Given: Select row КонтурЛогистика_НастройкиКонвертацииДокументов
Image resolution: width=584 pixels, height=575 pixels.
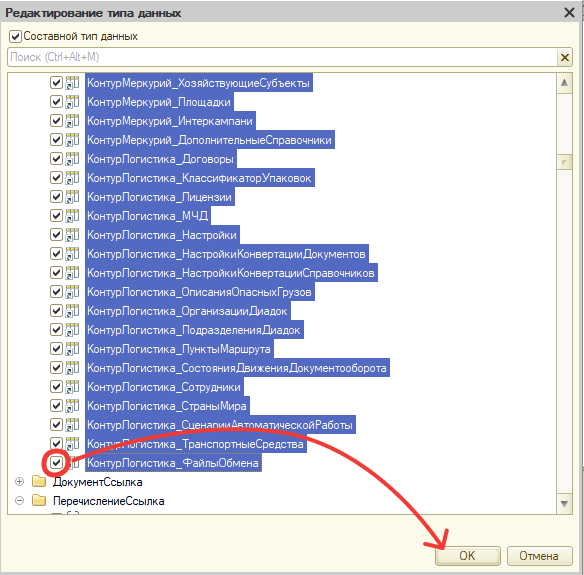Looking at the screenshot, I should [x=227, y=254].
